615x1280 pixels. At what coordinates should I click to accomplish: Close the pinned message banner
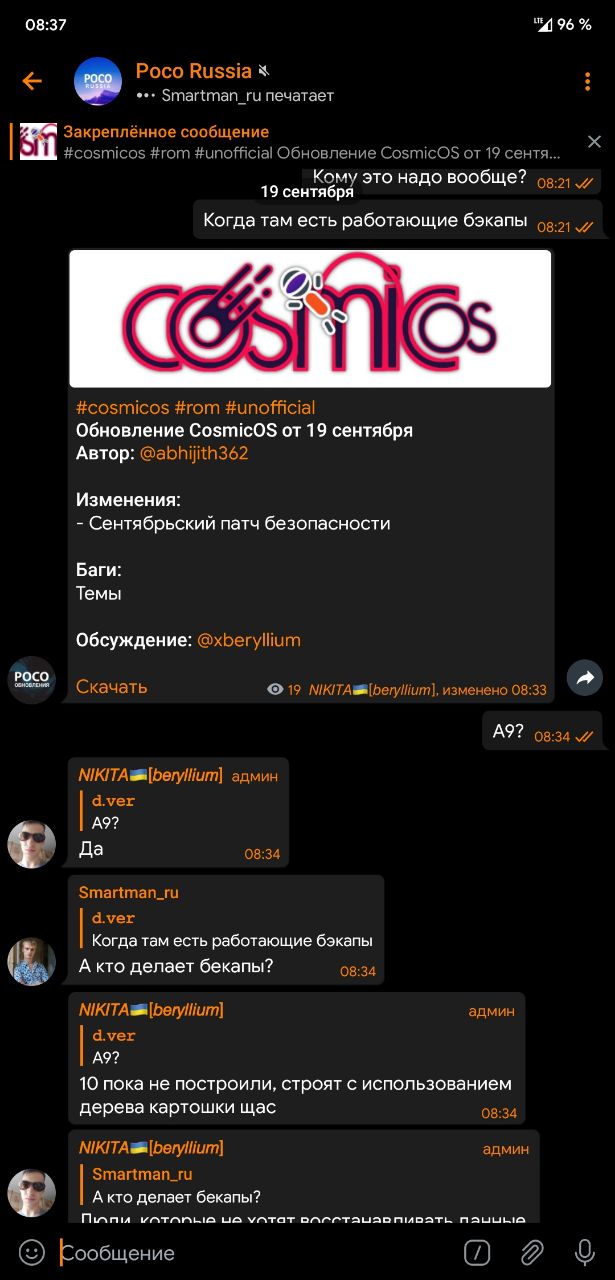click(x=594, y=142)
